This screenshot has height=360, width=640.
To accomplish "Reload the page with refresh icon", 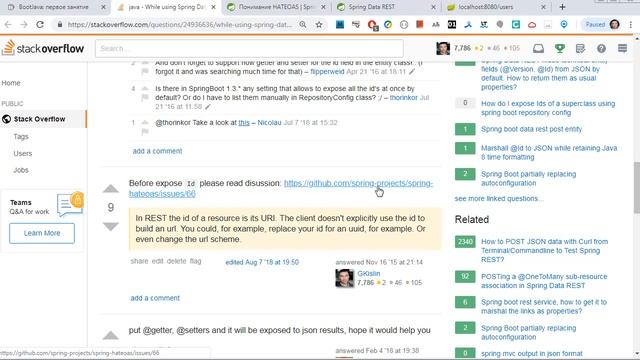I will [x=40, y=24].
